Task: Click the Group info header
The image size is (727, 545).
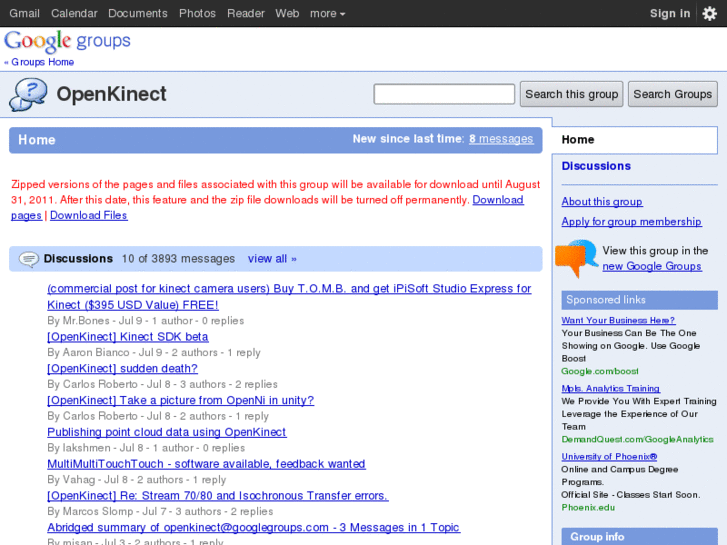Action: pos(639,537)
